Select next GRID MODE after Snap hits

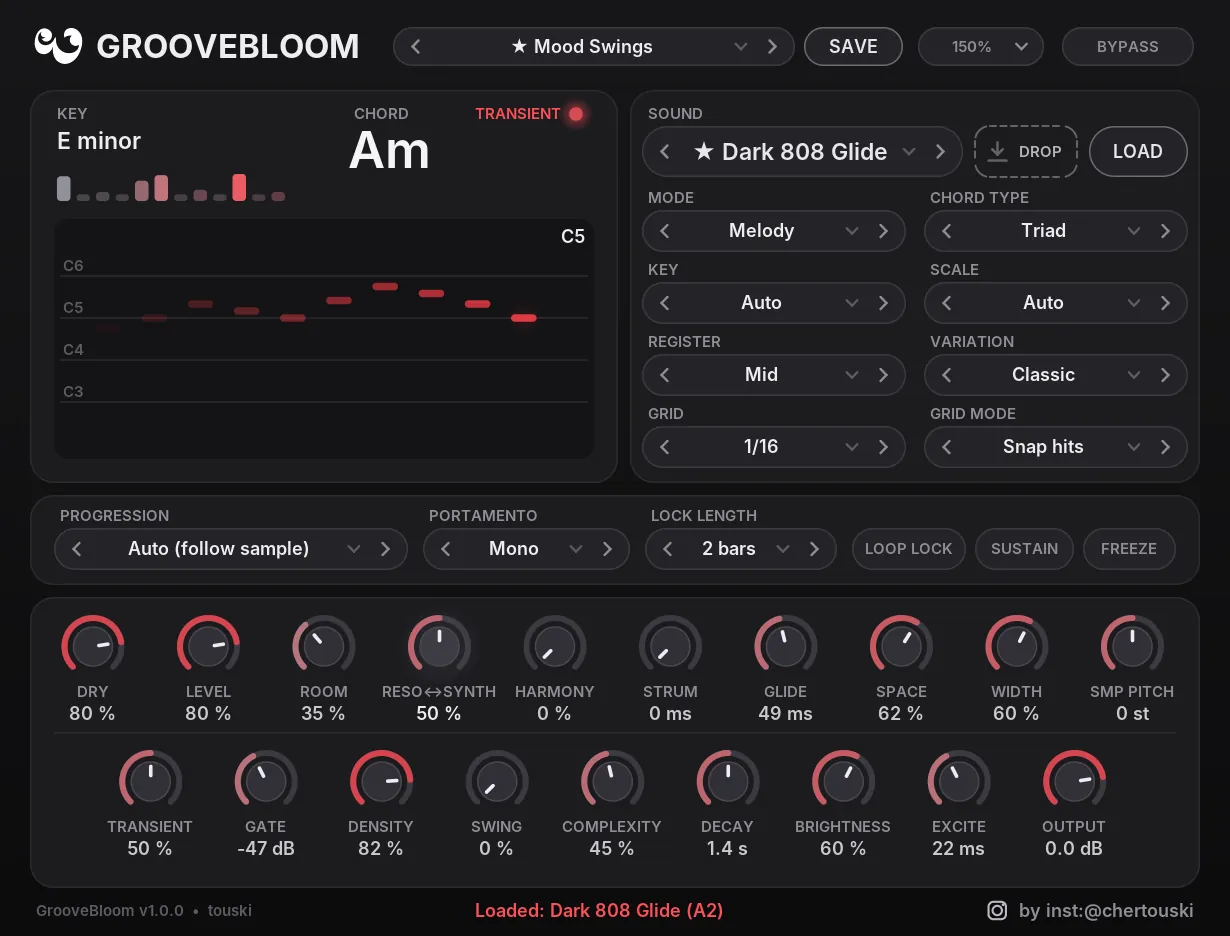tap(1165, 446)
